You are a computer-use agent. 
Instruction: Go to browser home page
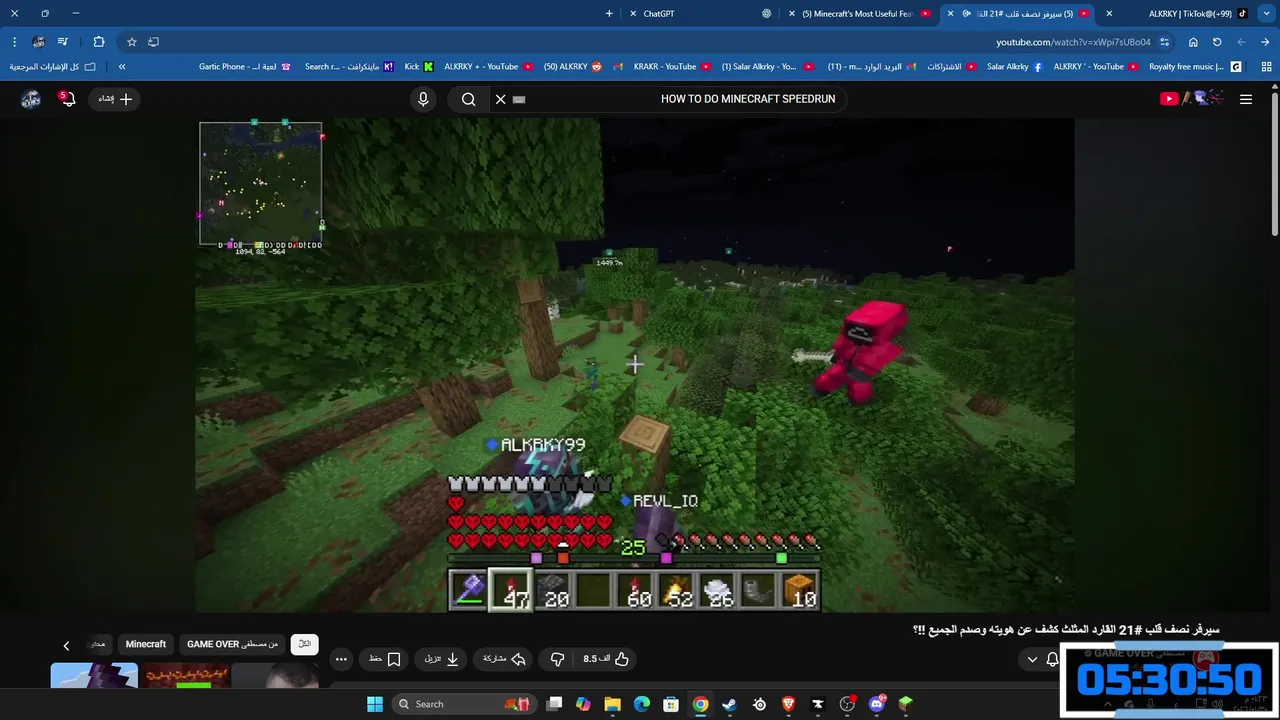pyautogui.click(x=1193, y=42)
